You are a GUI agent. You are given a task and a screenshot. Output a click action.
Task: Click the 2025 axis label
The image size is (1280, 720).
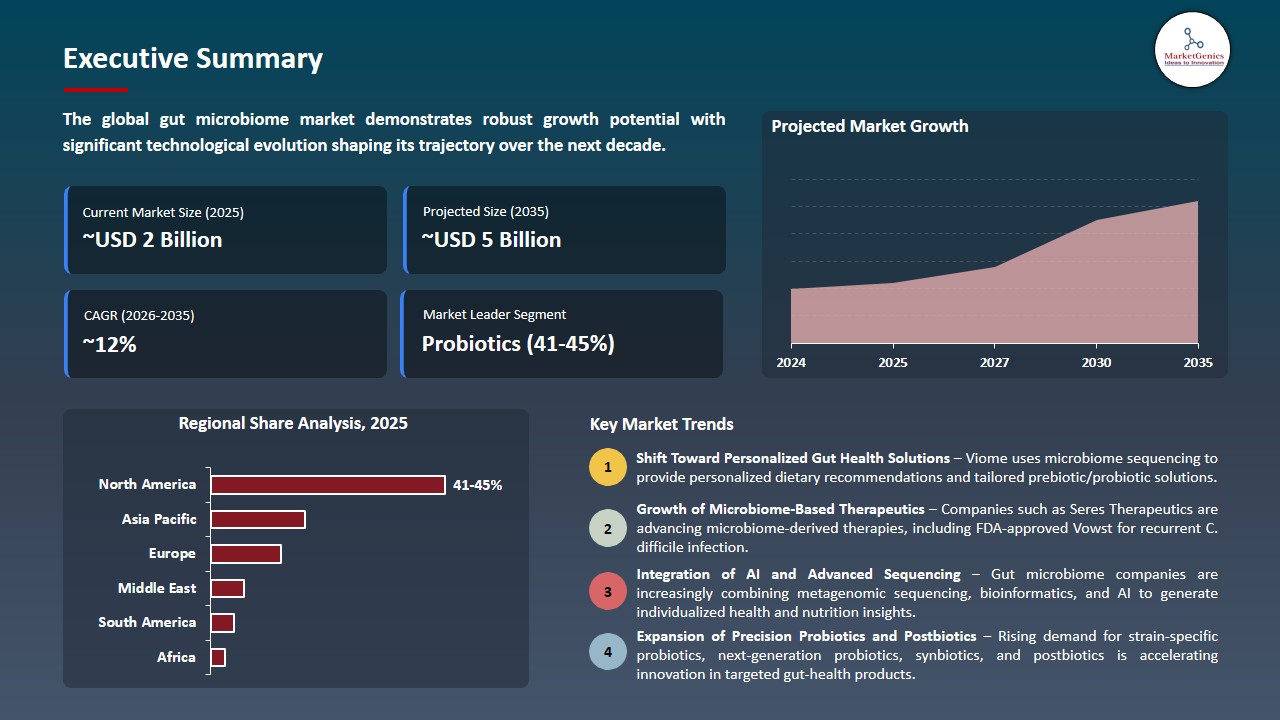coord(893,362)
